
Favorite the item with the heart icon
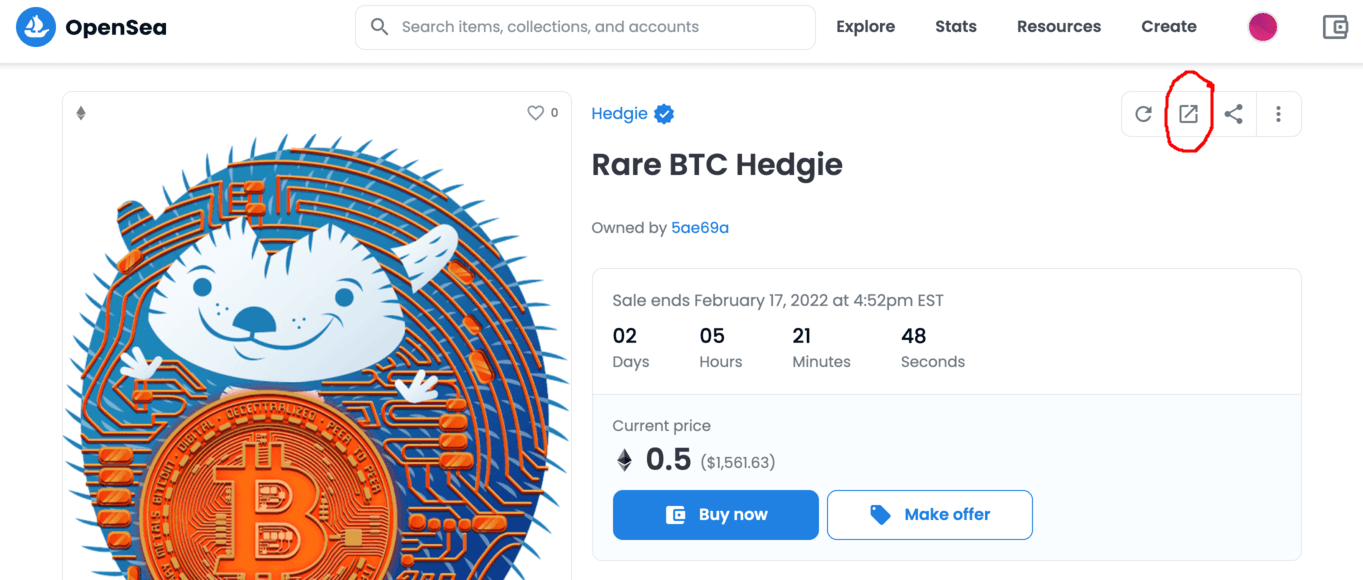535,113
